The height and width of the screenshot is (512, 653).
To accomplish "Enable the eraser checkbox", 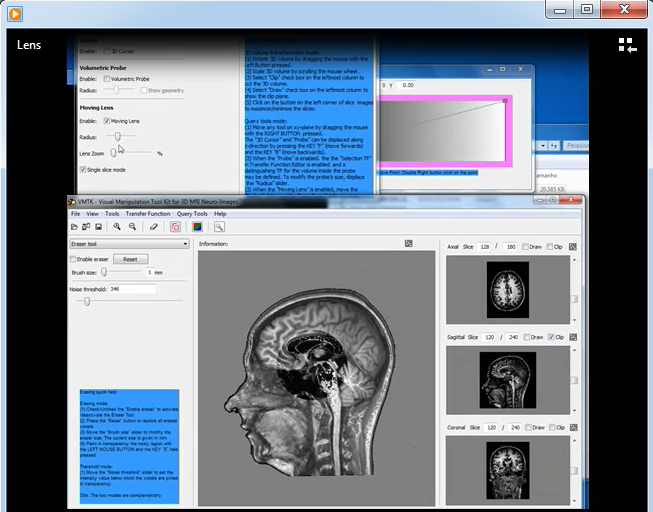I will (73, 259).
